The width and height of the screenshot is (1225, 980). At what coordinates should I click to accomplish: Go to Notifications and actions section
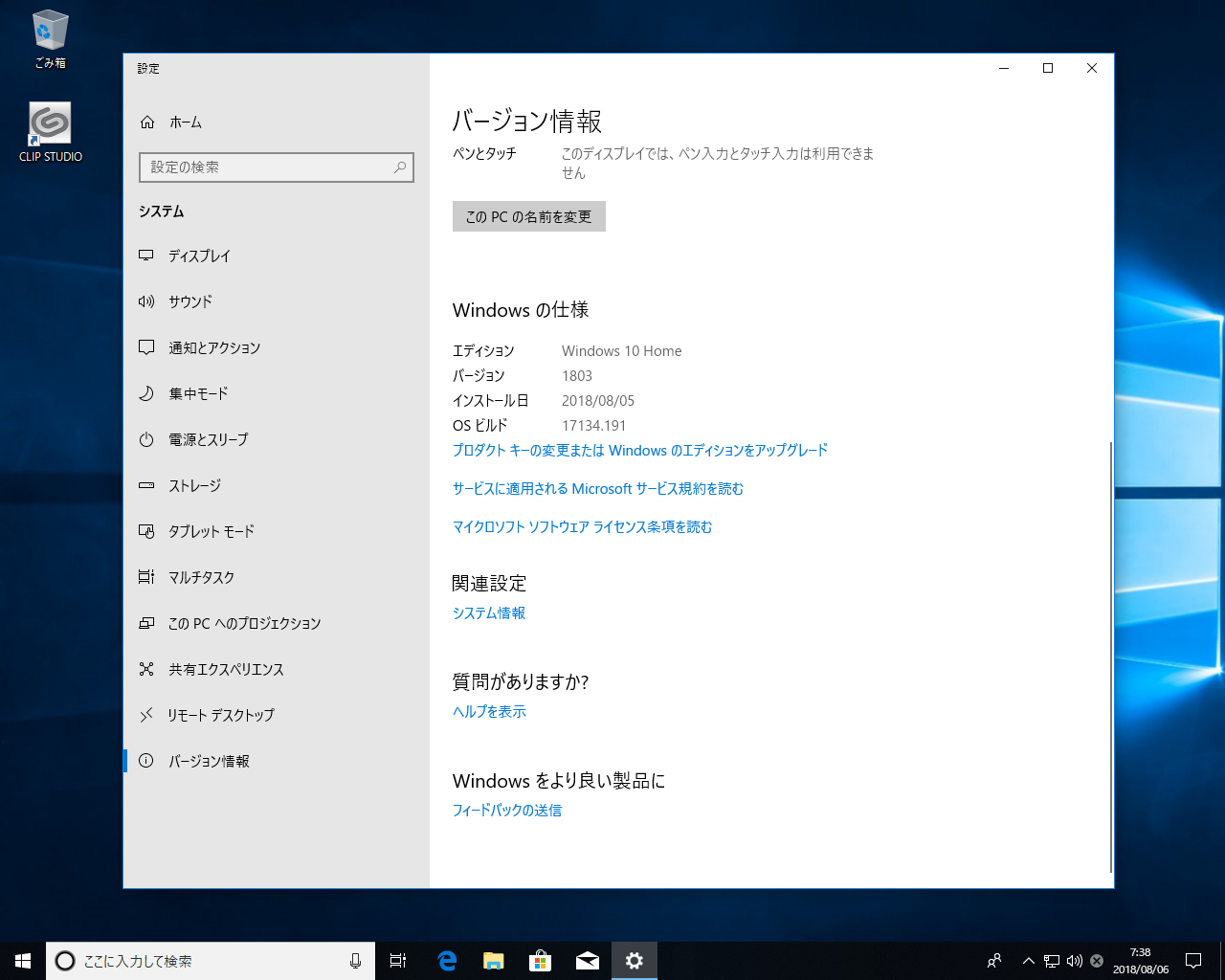[214, 347]
